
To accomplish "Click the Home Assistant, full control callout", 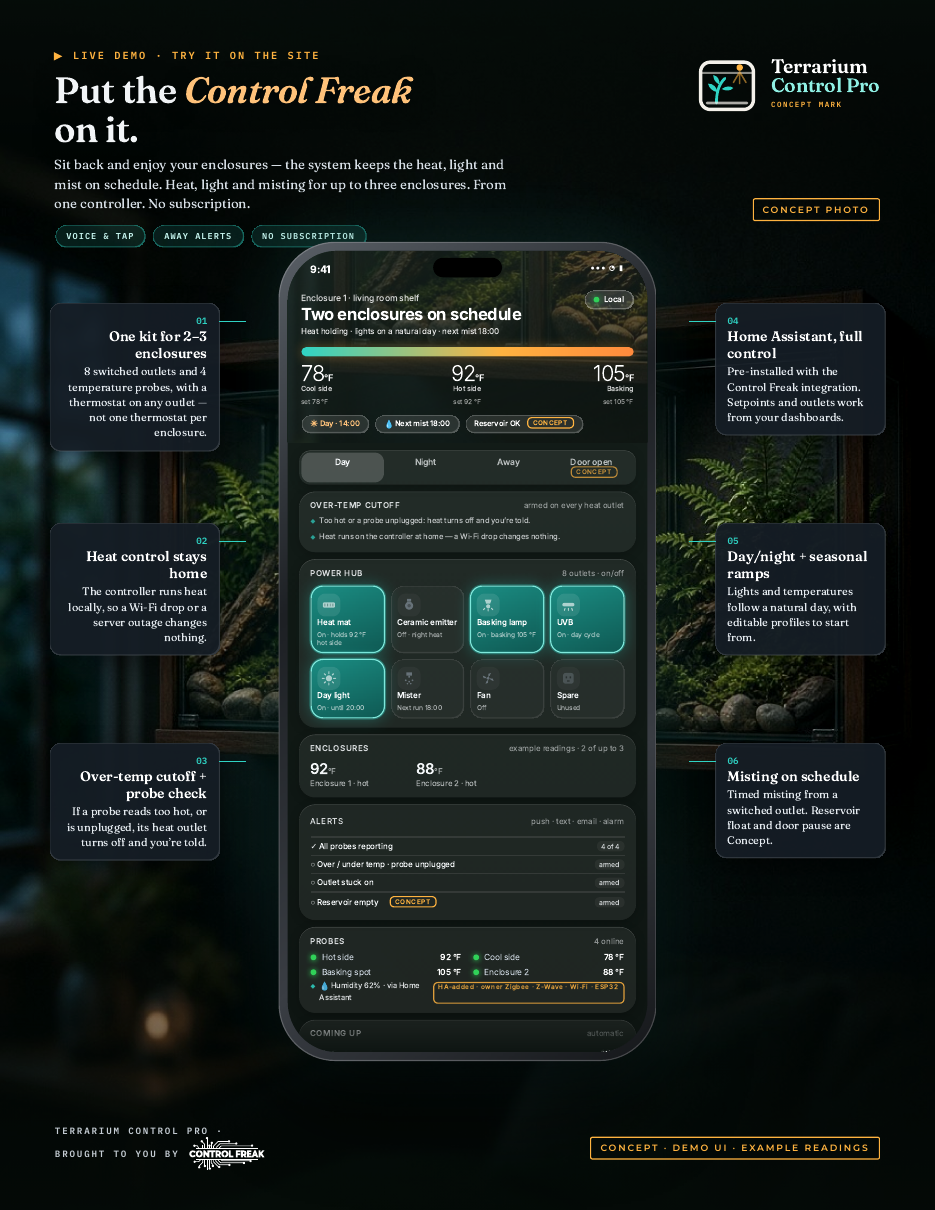I will pos(800,369).
